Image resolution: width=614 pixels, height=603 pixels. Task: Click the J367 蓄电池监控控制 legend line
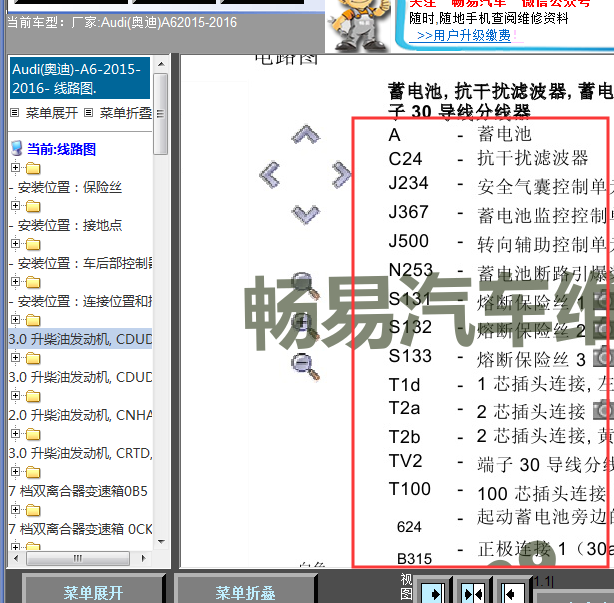[500, 213]
